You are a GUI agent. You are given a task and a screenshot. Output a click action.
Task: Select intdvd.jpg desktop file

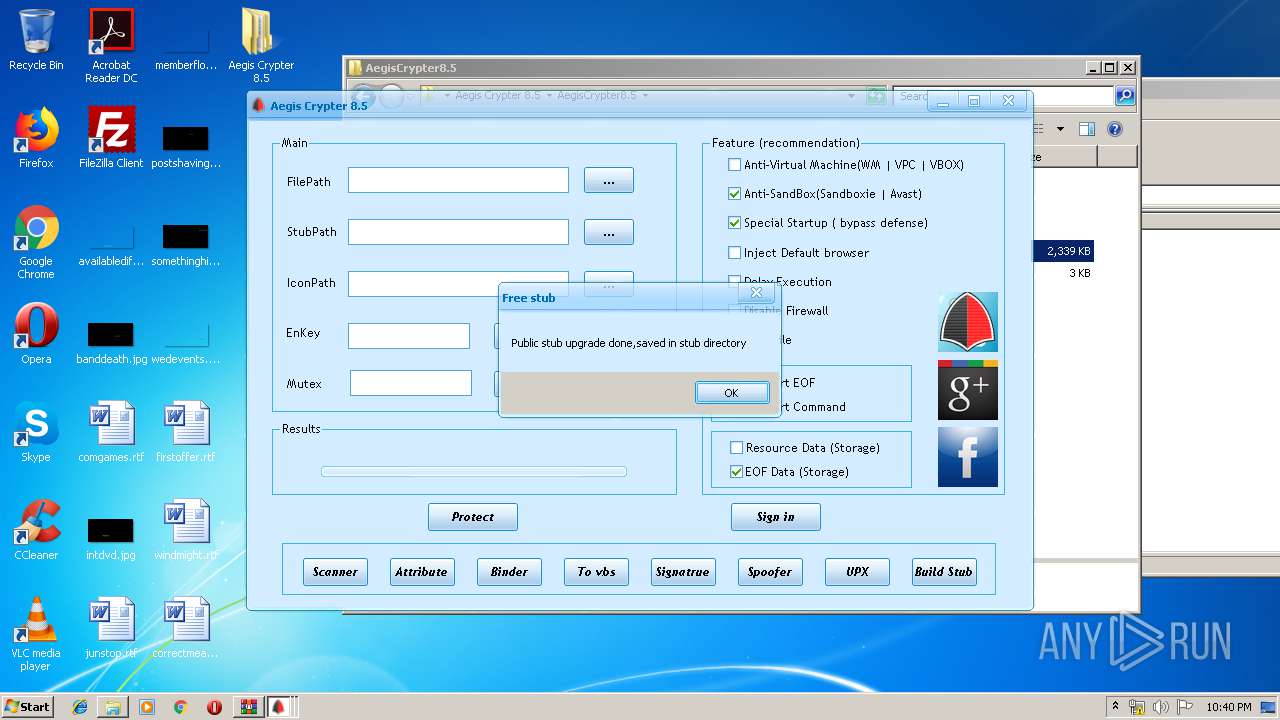(111, 536)
